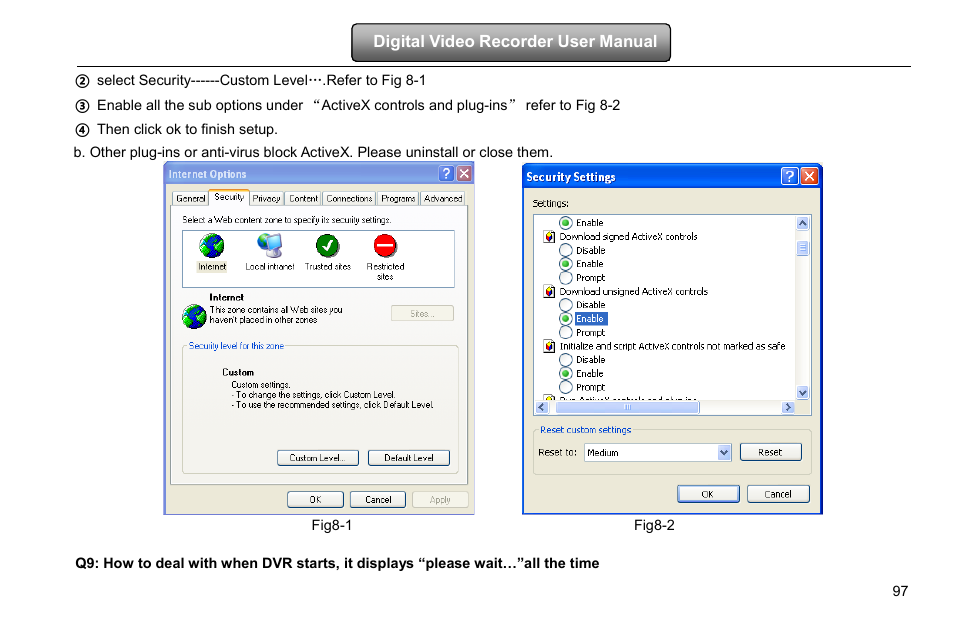Image resolution: width=954 pixels, height=636 pixels.
Task: Click the Sites button
Action: coord(422,313)
